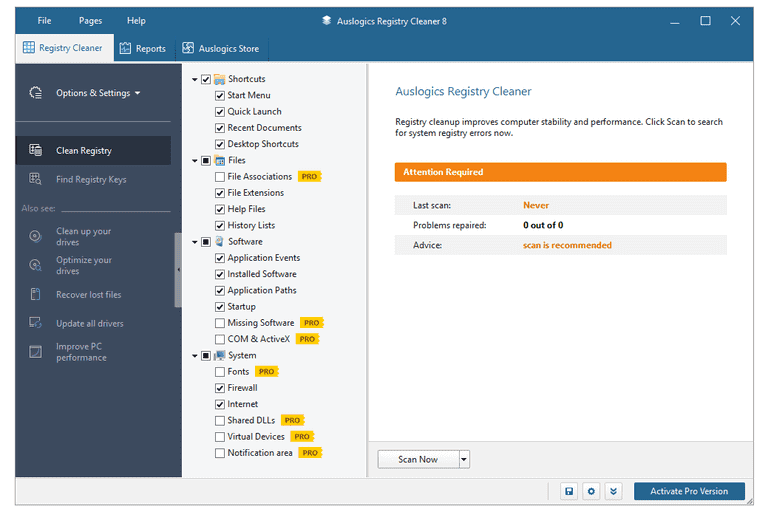The height and width of the screenshot is (512, 768).
Task: Click the Recover lost files icon
Action: click(36, 295)
